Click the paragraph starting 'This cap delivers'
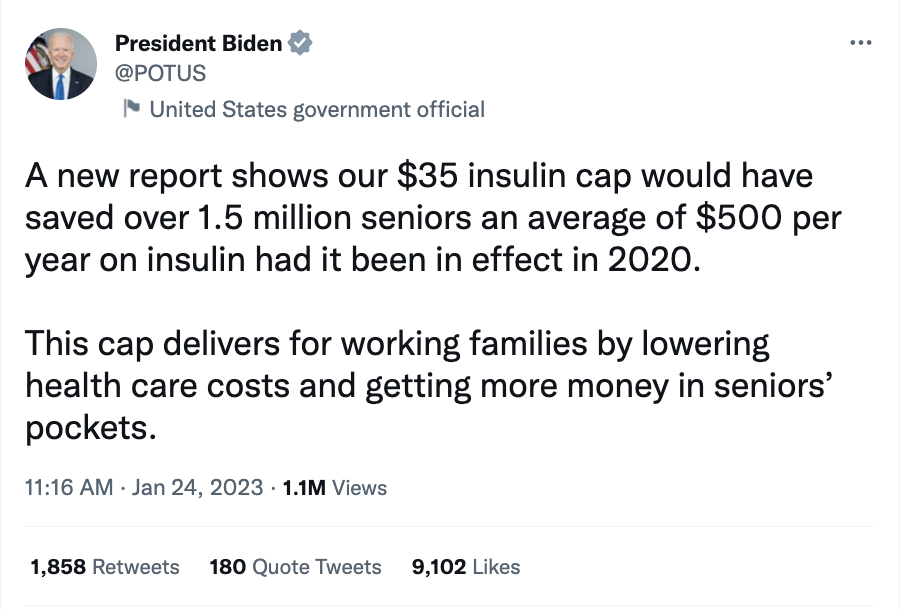This screenshot has width=902, height=610. 429,386
